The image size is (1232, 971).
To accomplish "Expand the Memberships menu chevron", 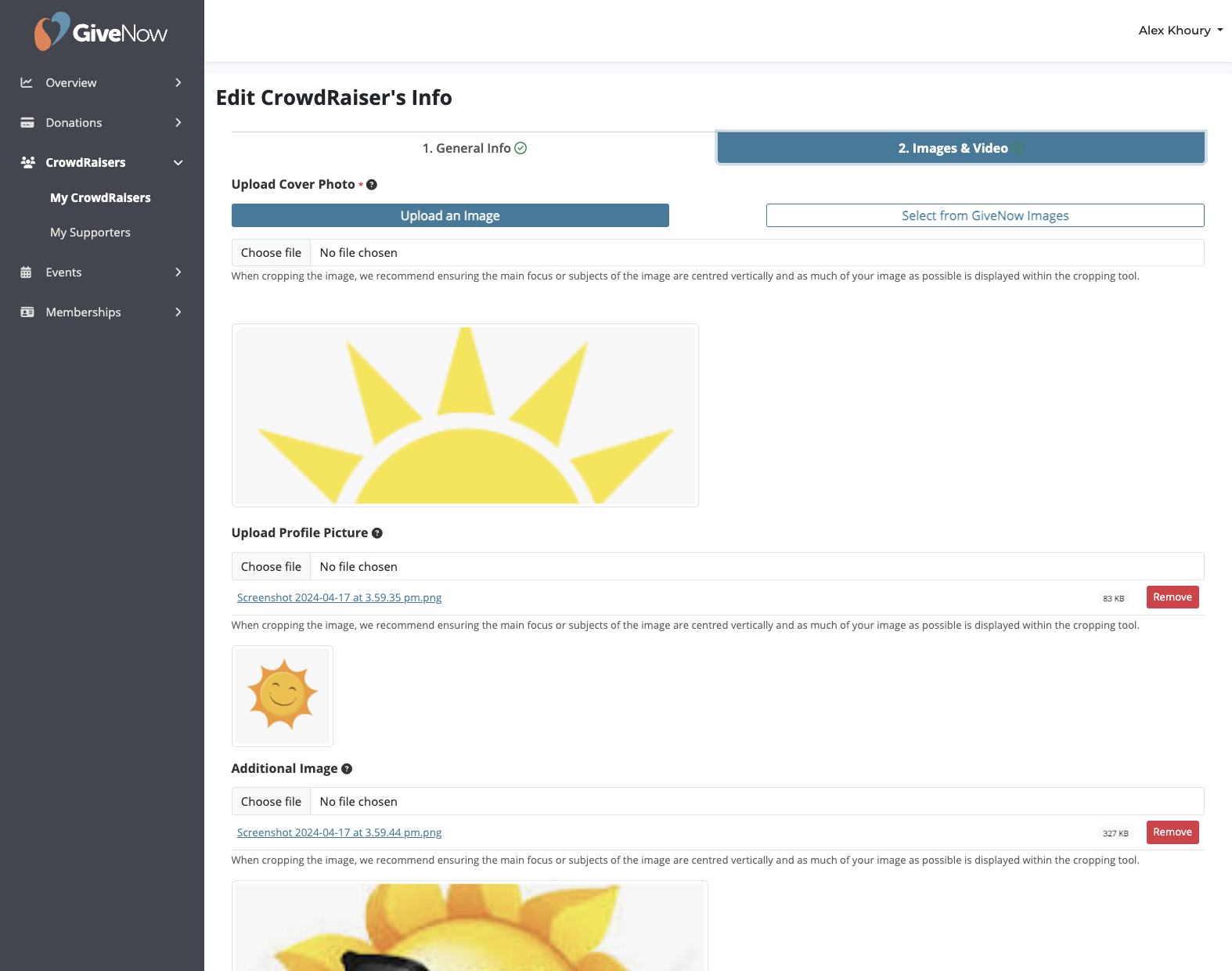I will pos(178,312).
